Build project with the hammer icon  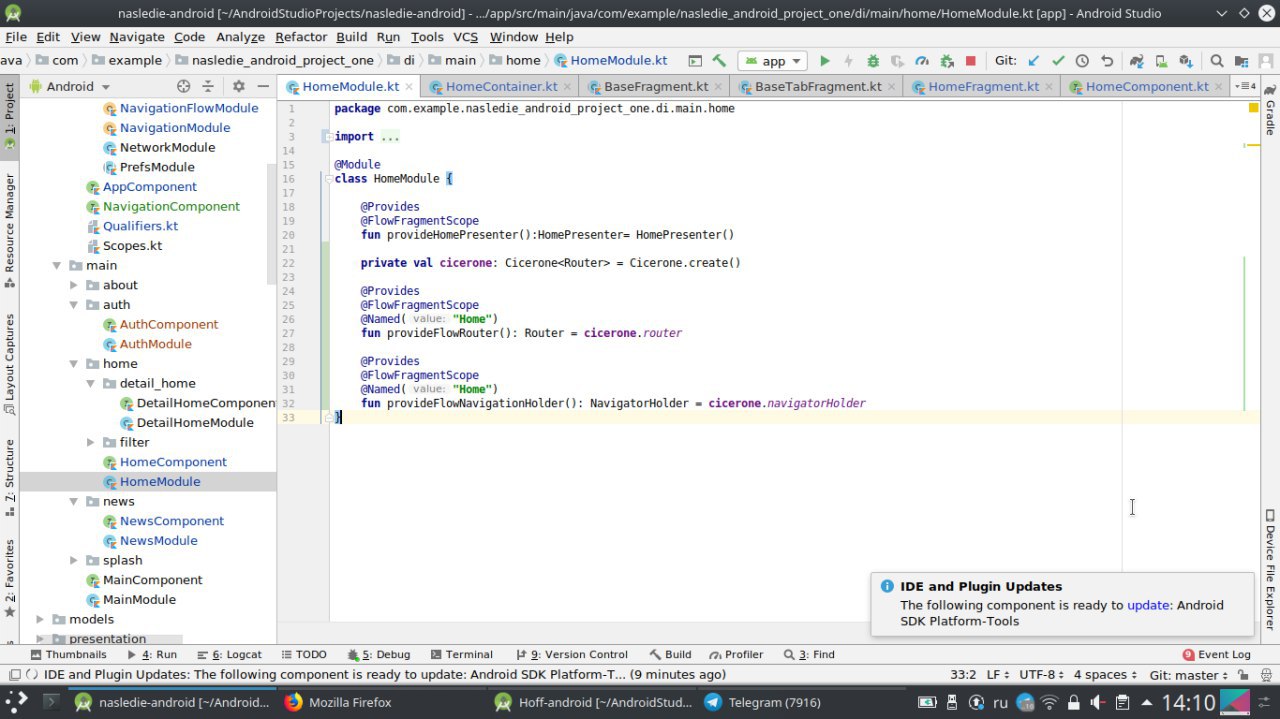pos(719,61)
